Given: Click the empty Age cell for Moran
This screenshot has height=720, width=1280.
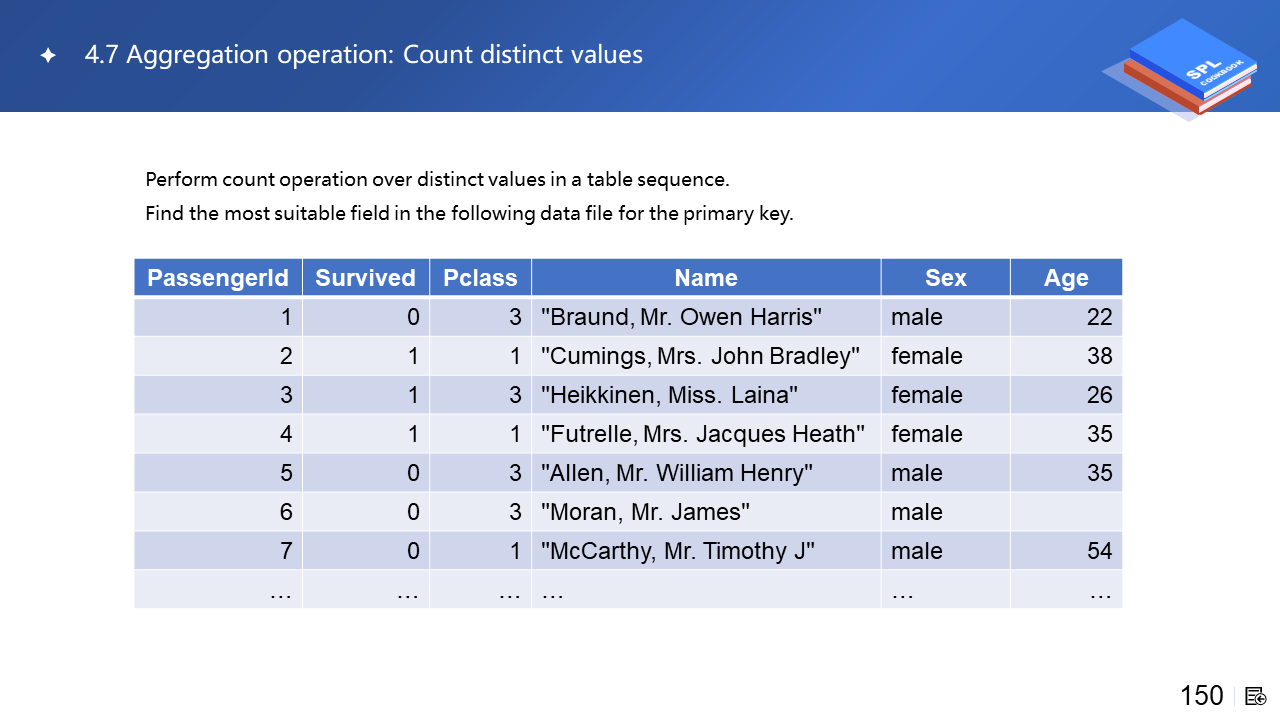Looking at the screenshot, I should (x=1066, y=512).
